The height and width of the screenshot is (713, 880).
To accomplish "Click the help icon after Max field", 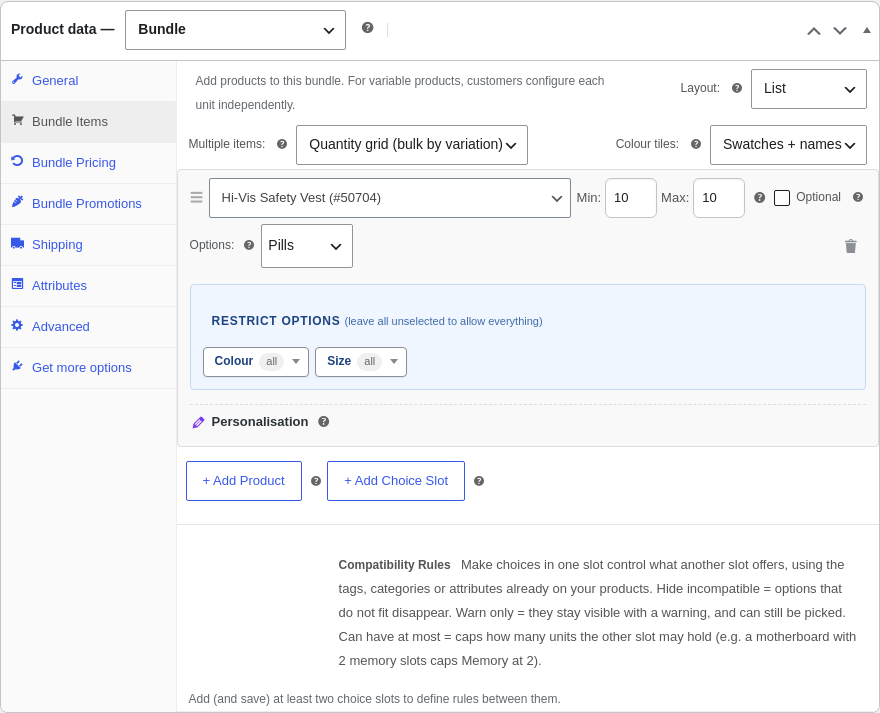I will click(759, 198).
